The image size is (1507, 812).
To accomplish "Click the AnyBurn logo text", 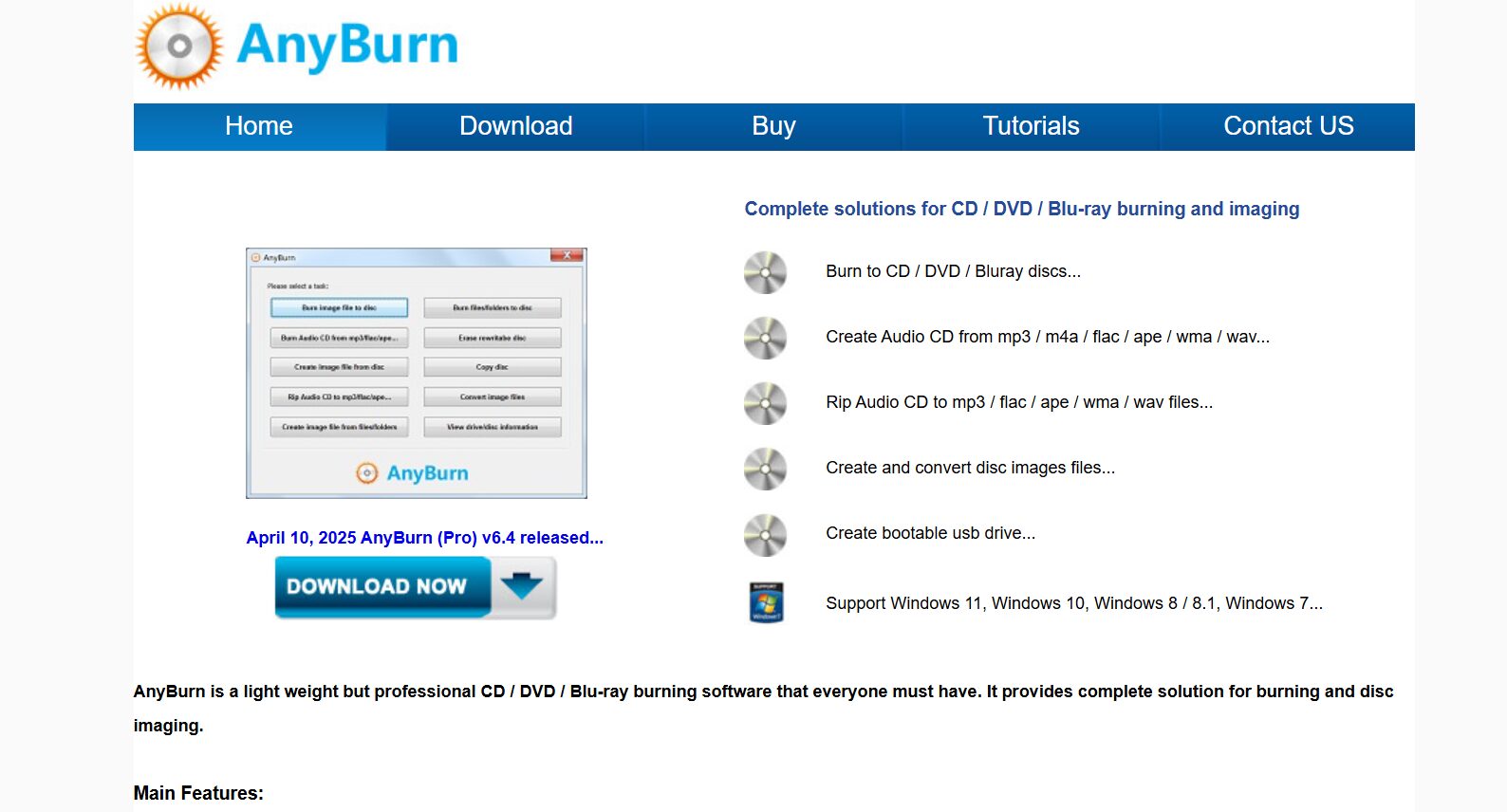I will [347, 46].
